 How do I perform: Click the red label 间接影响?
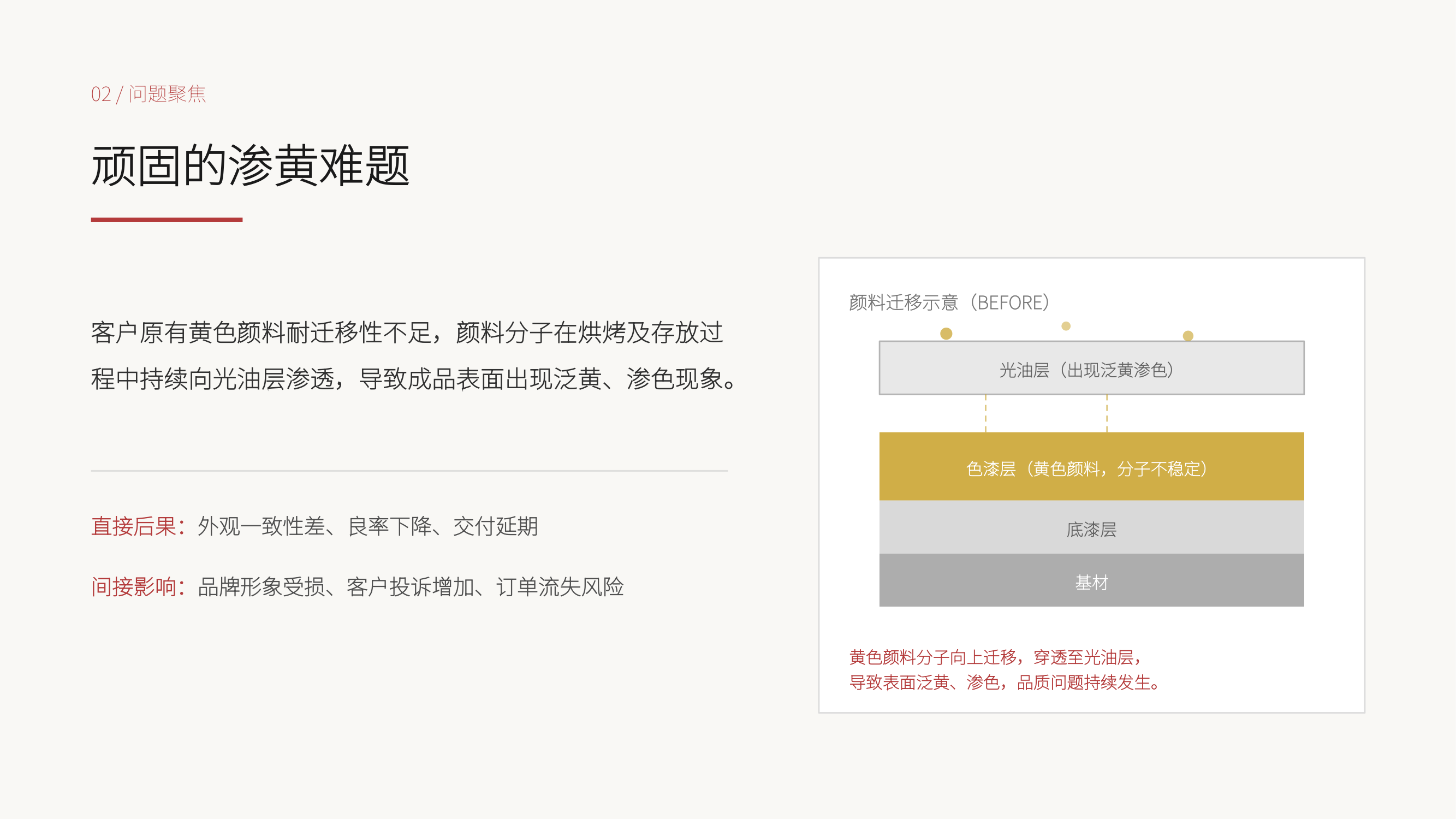(x=139, y=587)
